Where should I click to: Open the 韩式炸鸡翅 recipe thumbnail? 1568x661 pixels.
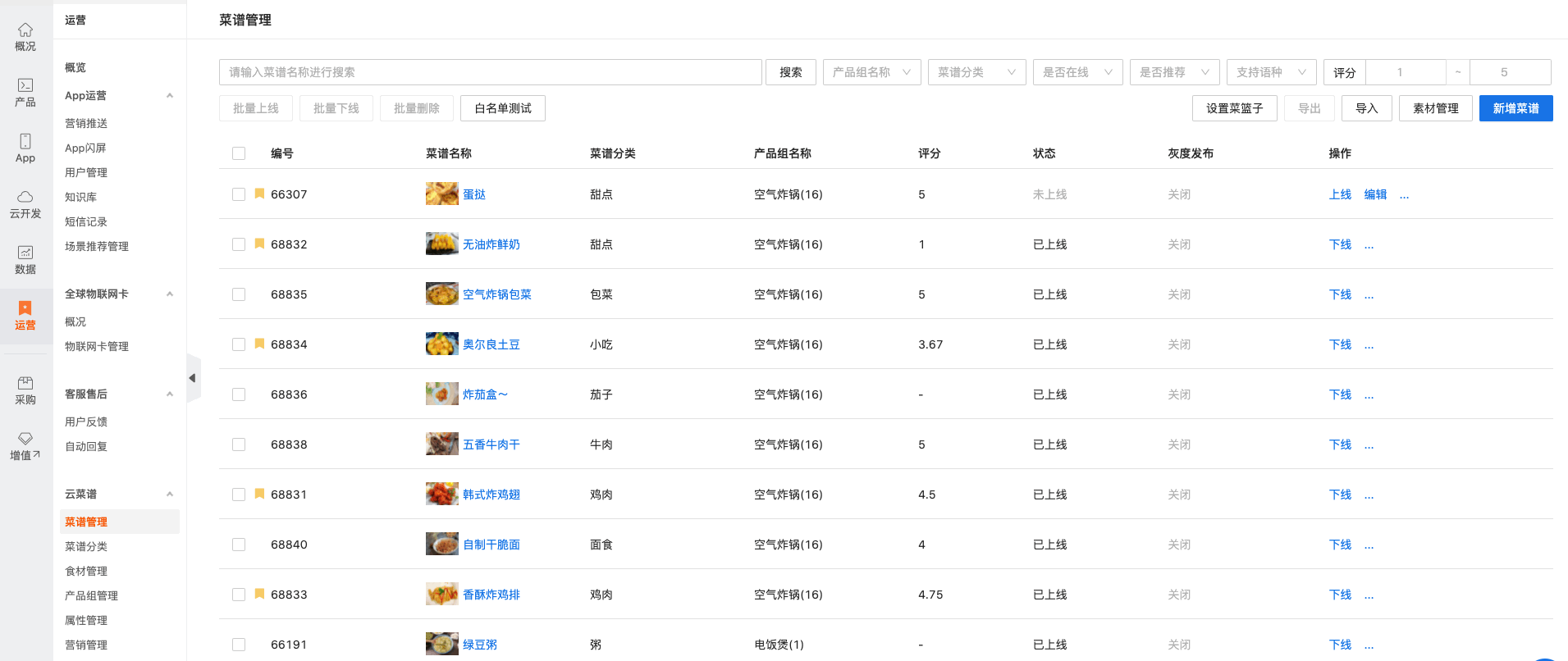[441, 494]
